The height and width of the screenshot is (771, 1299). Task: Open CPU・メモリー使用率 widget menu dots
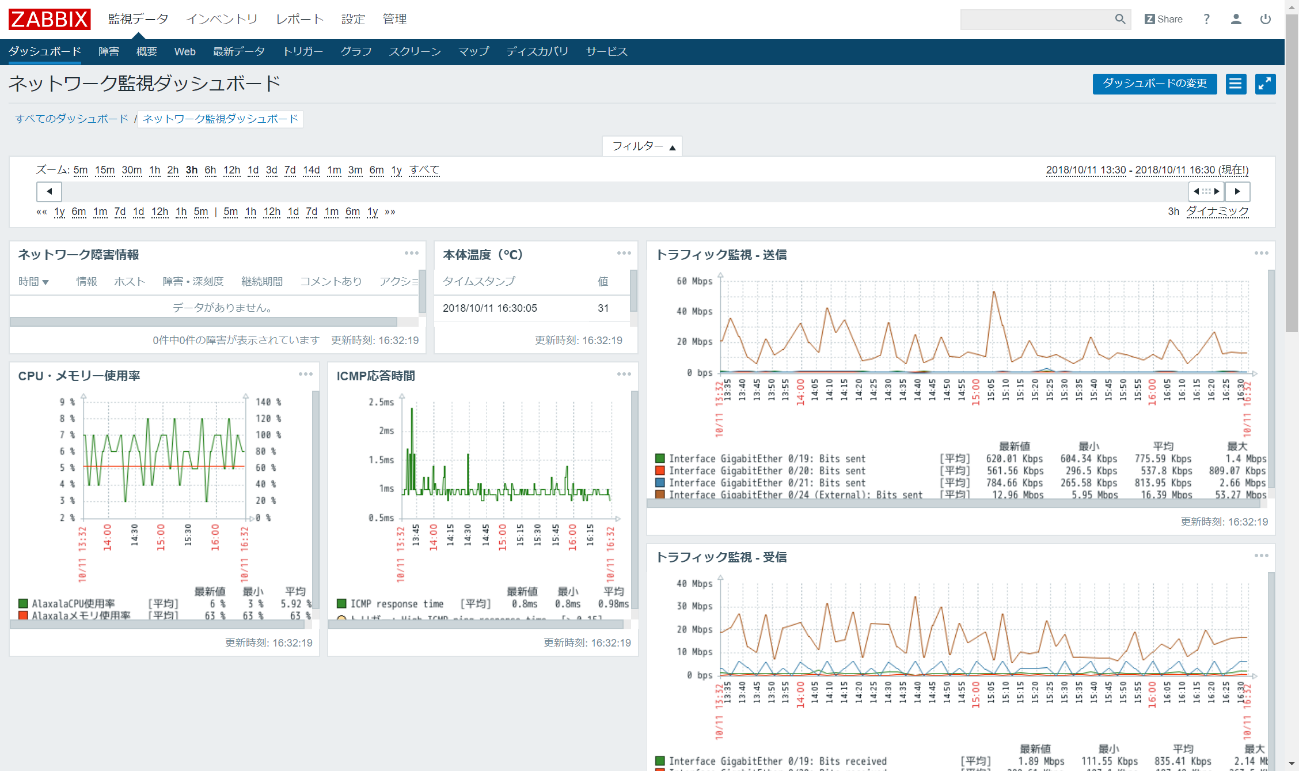click(x=306, y=374)
